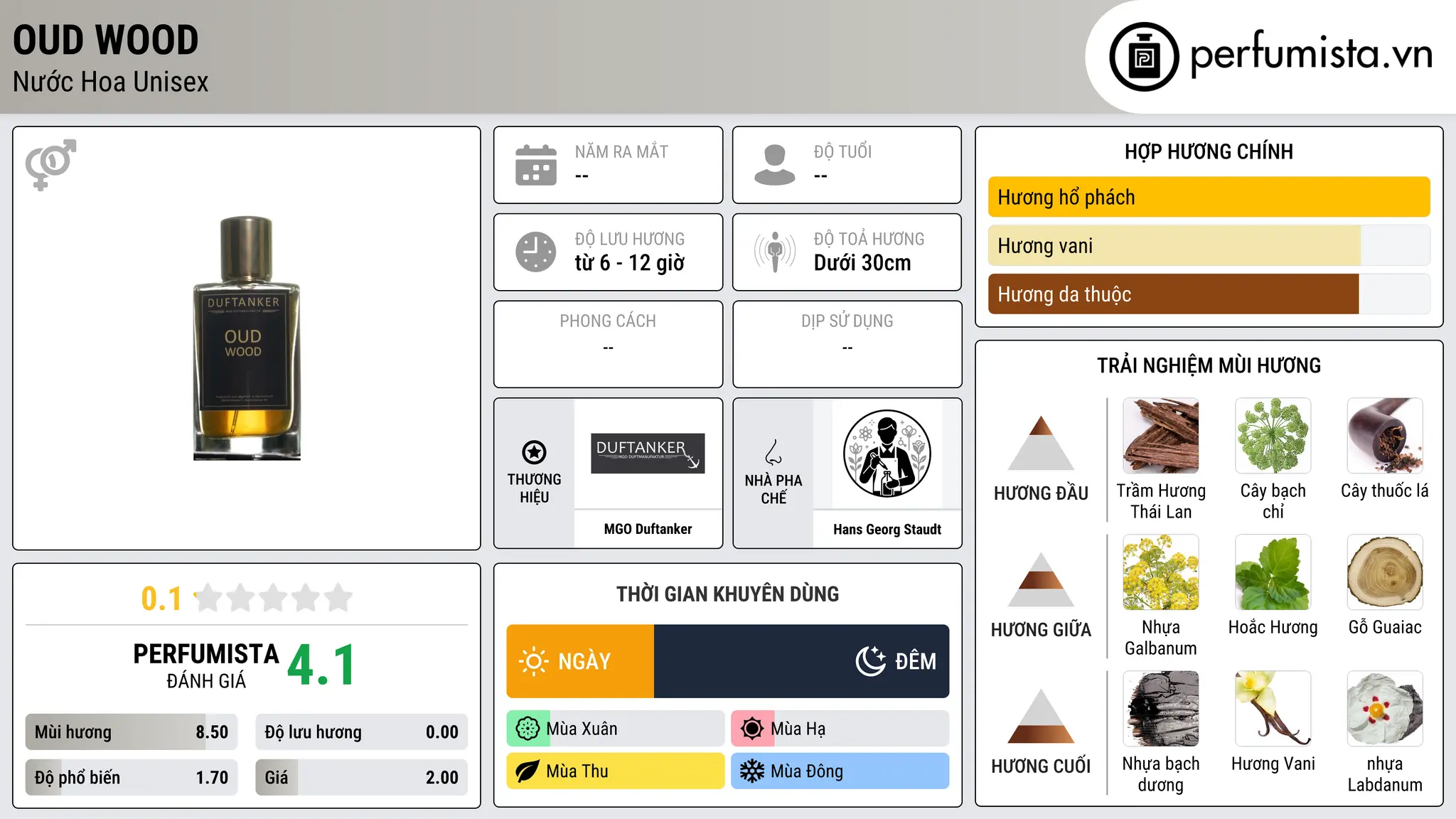Click the 'THỜI GIAN KHUYÊN DÙNG' heading
Viewport: 1456px width, 819px height.
(728, 594)
